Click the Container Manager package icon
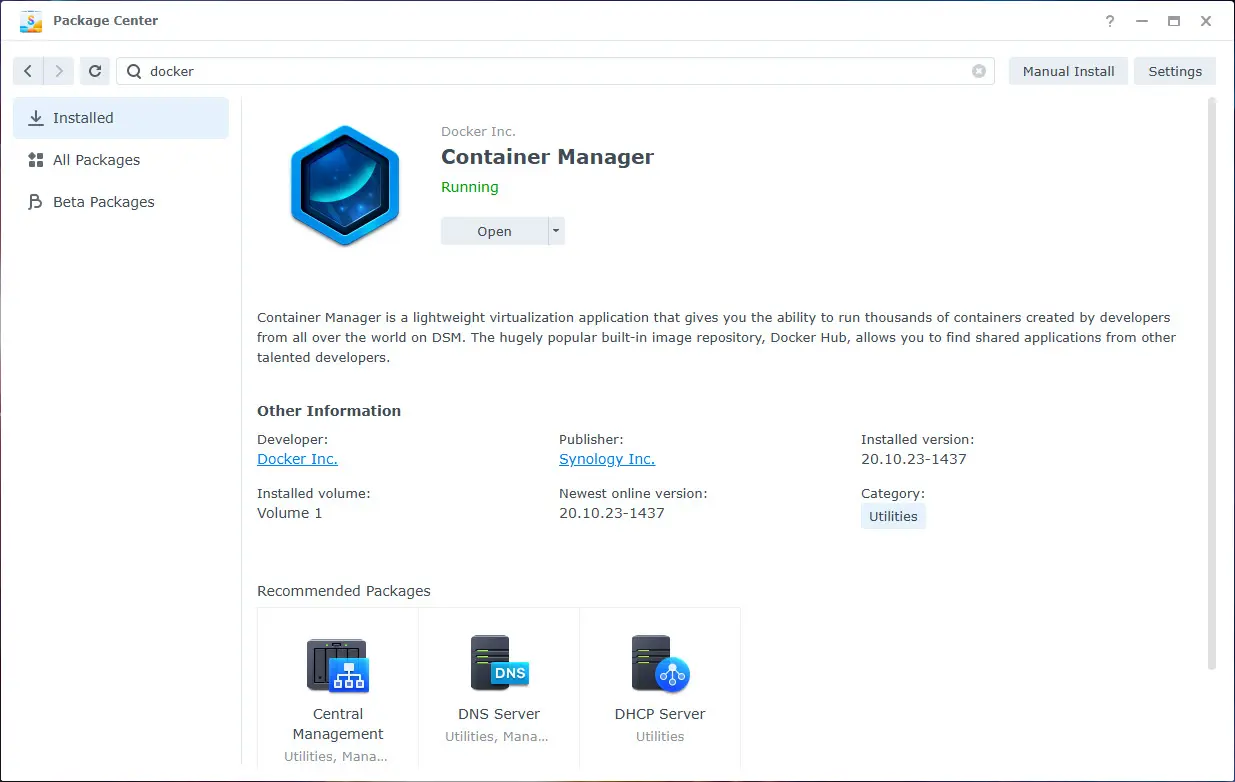 [x=345, y=186]
